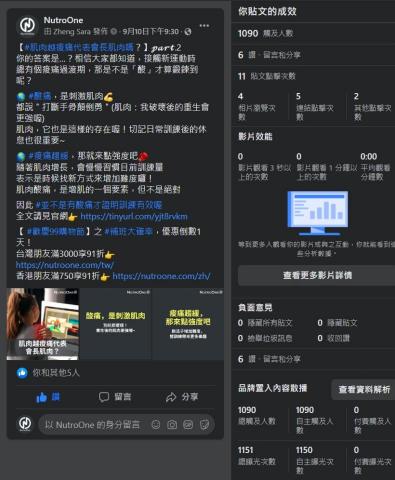Click the hashtag #歡慶99購物節

(x=55, y=231)
